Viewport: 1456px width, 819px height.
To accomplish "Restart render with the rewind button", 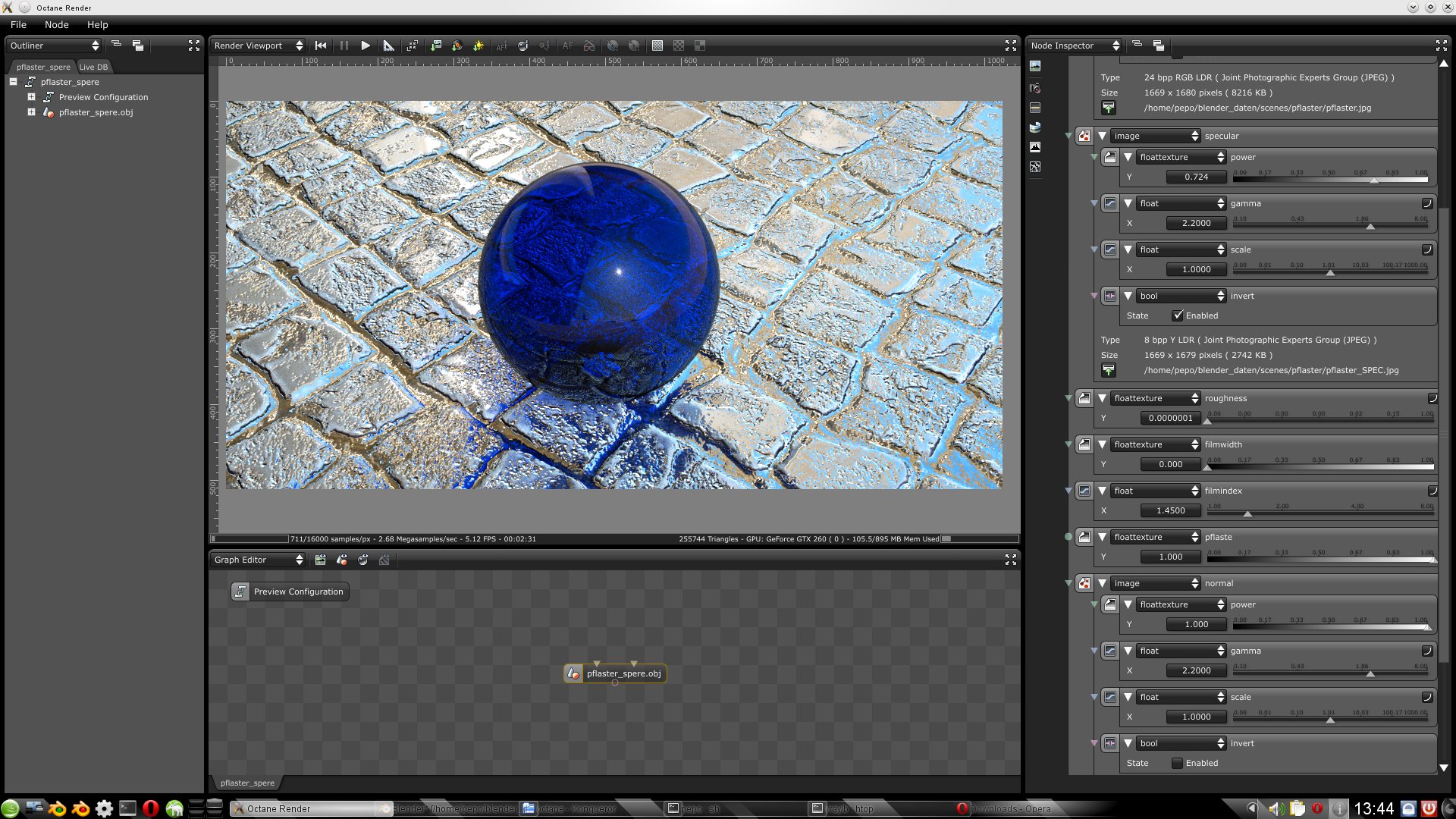I will pyautogui.click(x=321, y=45).
